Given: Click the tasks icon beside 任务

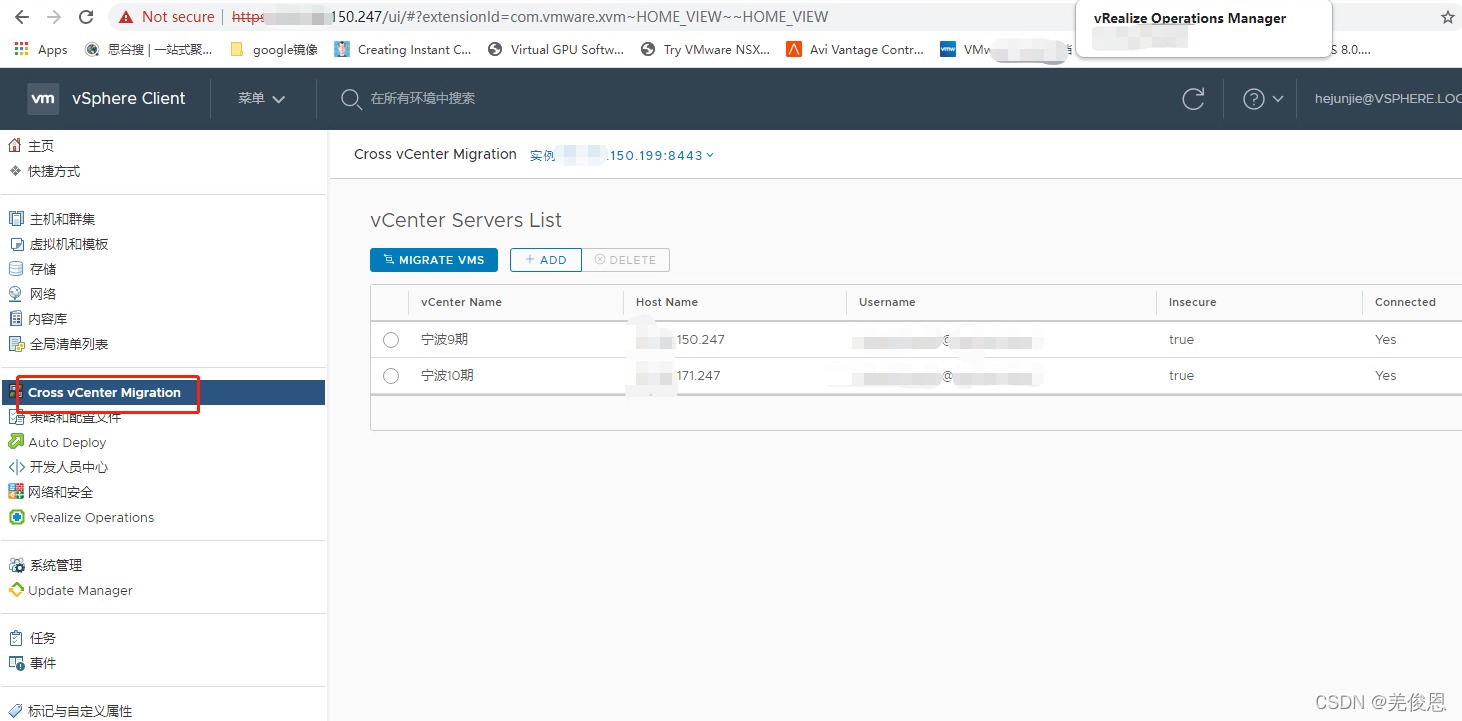Looking at the screenshot, I should (16, 638).
